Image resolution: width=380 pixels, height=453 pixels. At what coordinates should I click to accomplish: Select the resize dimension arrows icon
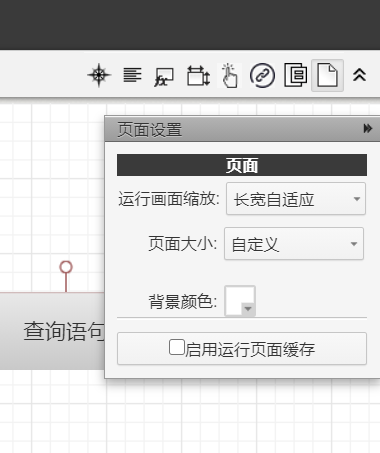[x=198, y=76]
